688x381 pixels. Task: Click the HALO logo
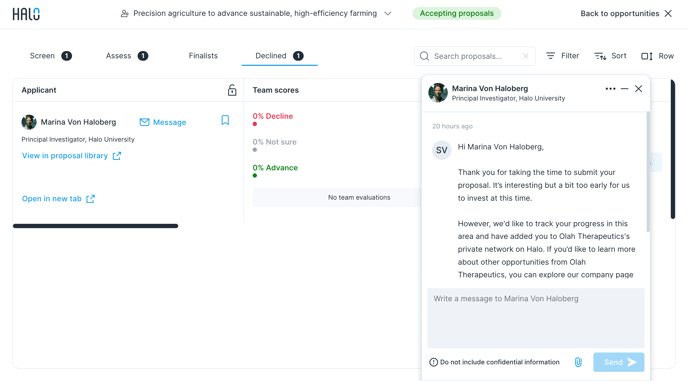coord(26,14)
